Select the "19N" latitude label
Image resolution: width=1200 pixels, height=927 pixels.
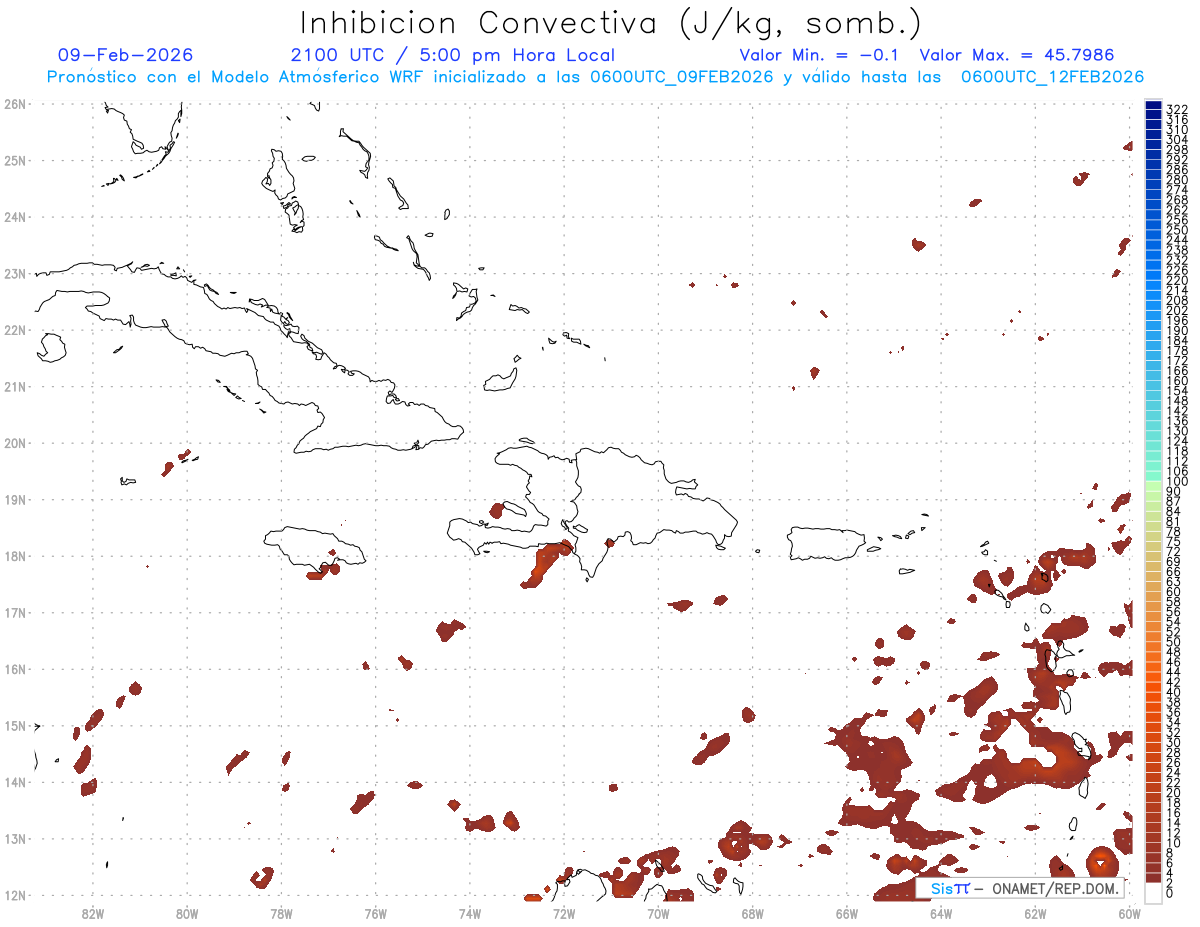pyautogui.click(x=14, y=499)
